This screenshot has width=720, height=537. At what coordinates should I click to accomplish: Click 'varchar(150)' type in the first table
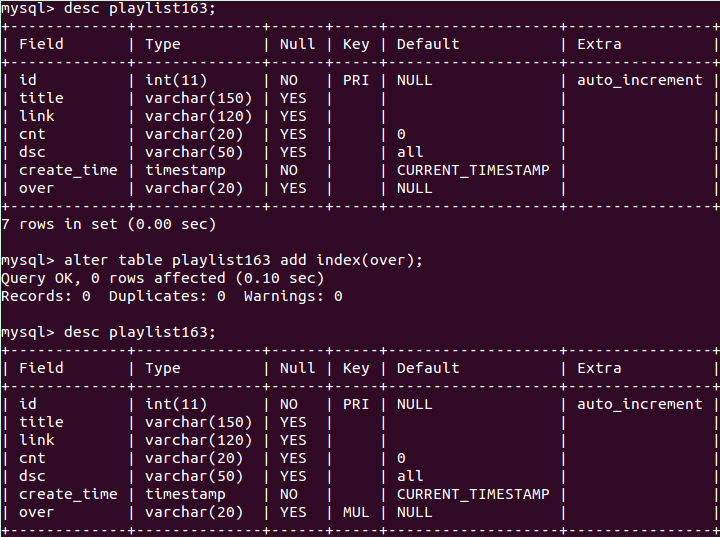coord(198,98)
